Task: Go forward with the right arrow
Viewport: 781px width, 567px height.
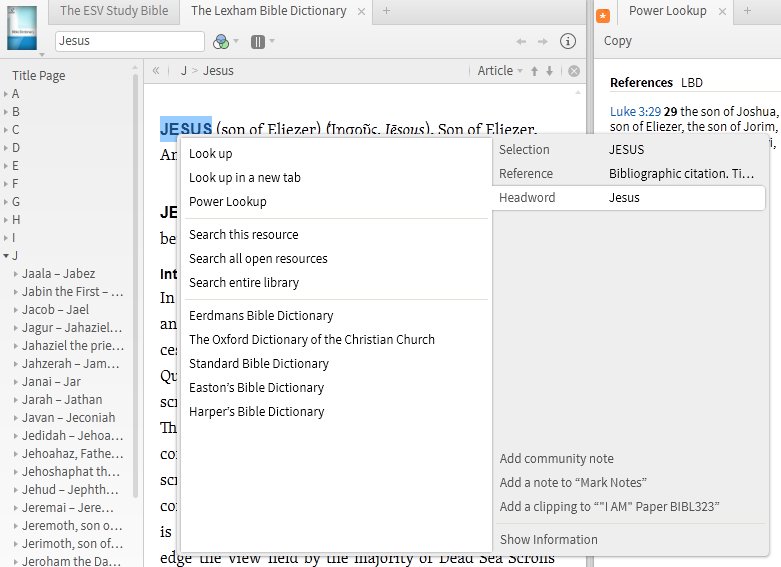Action: click(543, 41)
